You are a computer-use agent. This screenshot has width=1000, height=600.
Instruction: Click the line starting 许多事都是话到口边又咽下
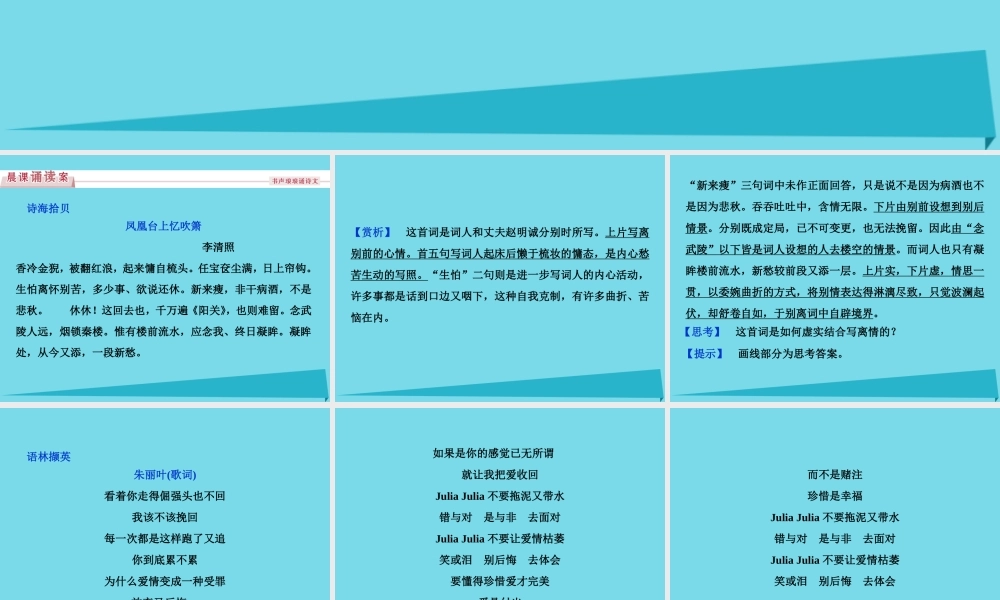pos(500,296)
